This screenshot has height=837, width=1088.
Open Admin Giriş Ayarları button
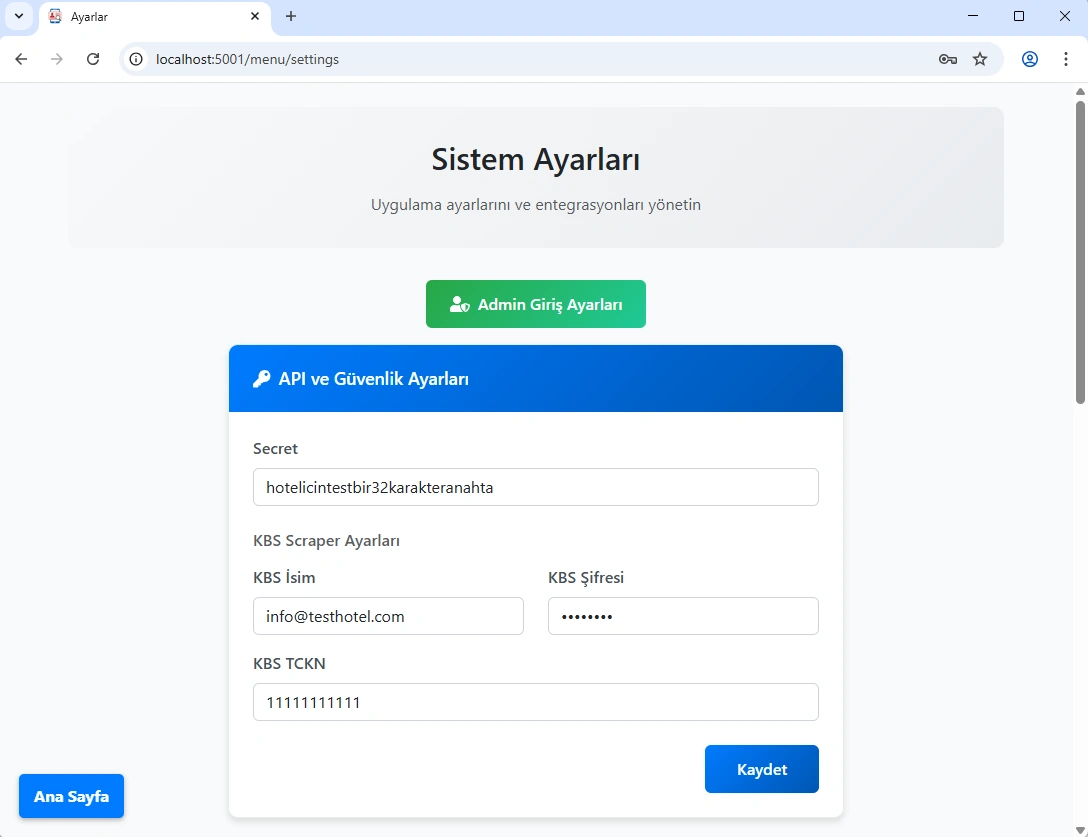coord(535,304)
